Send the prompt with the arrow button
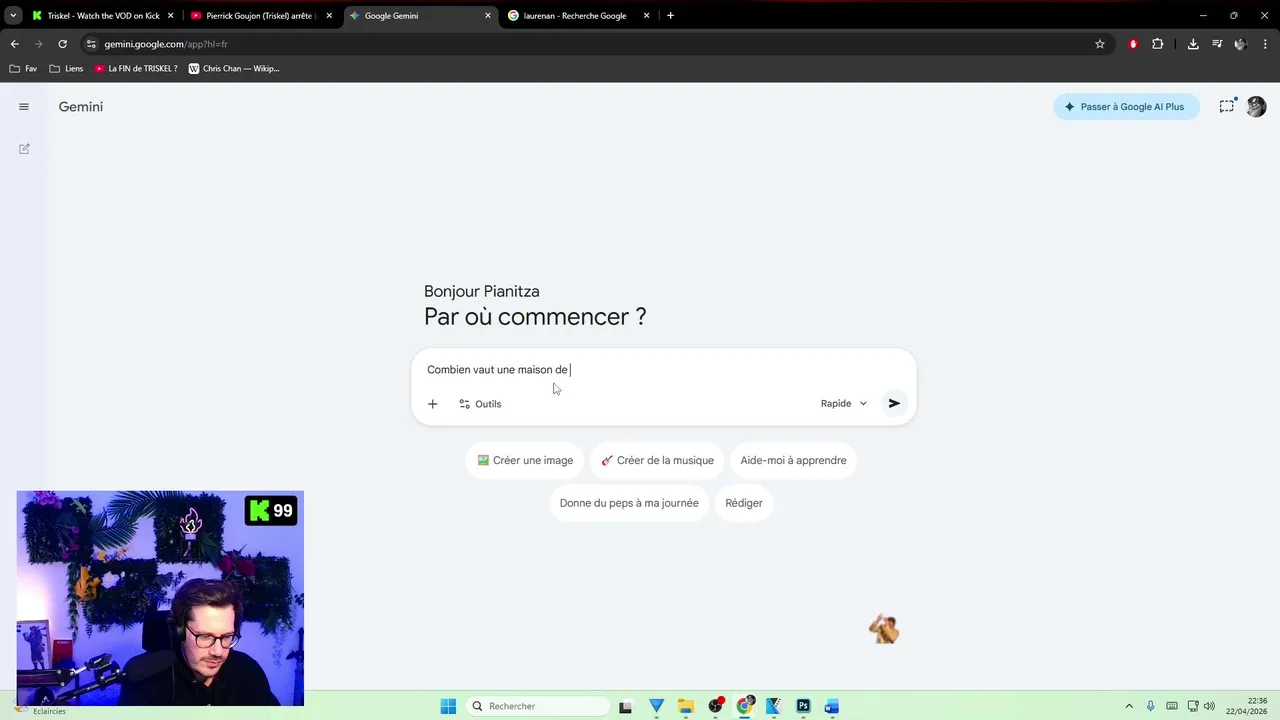 (x=894, y=404)
